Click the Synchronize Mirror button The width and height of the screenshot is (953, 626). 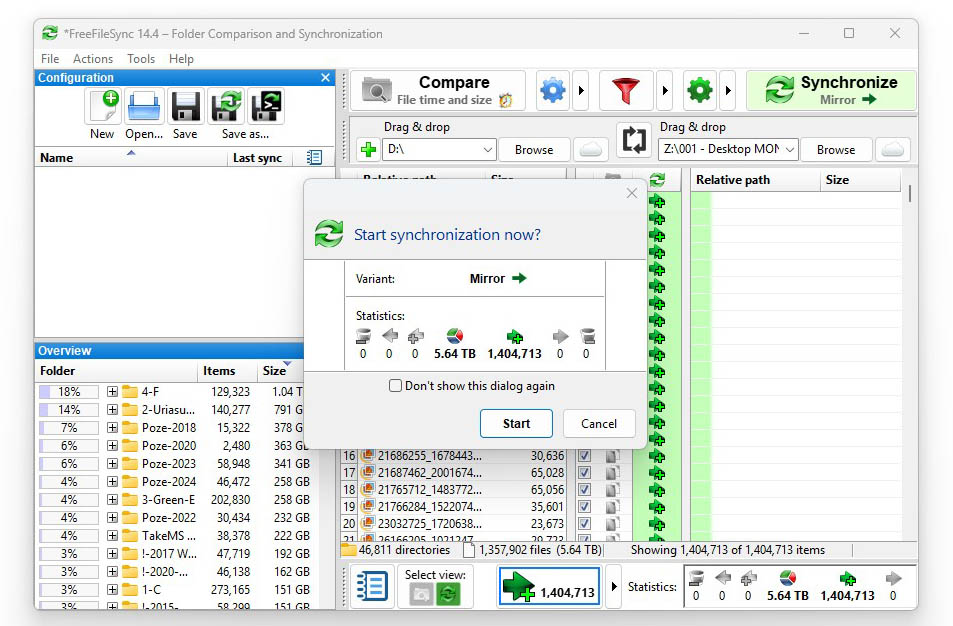831,91
